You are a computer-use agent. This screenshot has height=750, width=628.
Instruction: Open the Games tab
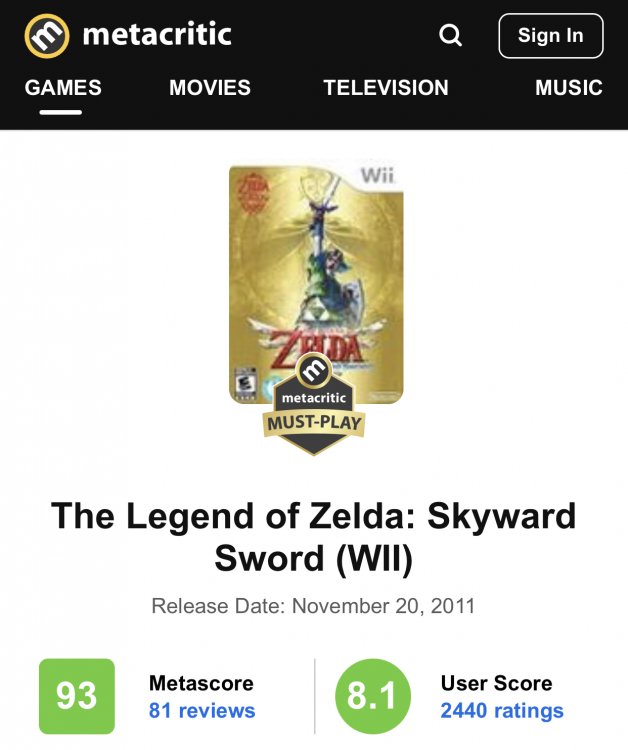point(63,88)
